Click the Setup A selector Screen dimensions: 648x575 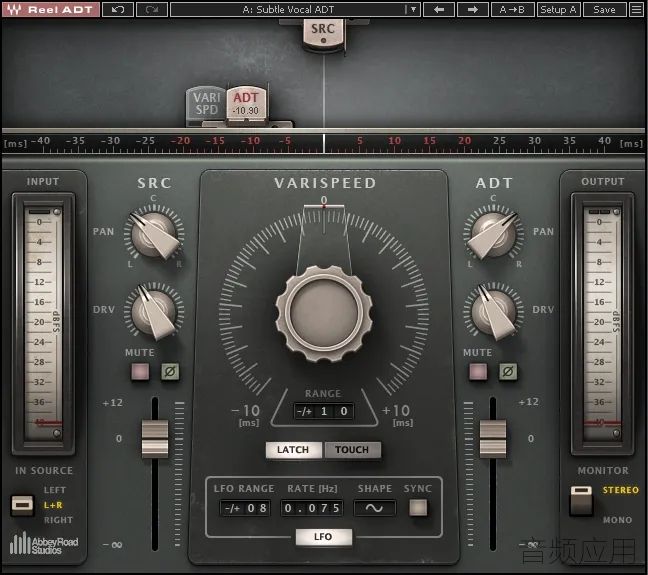pyautogui.click(x=558, y=10)
